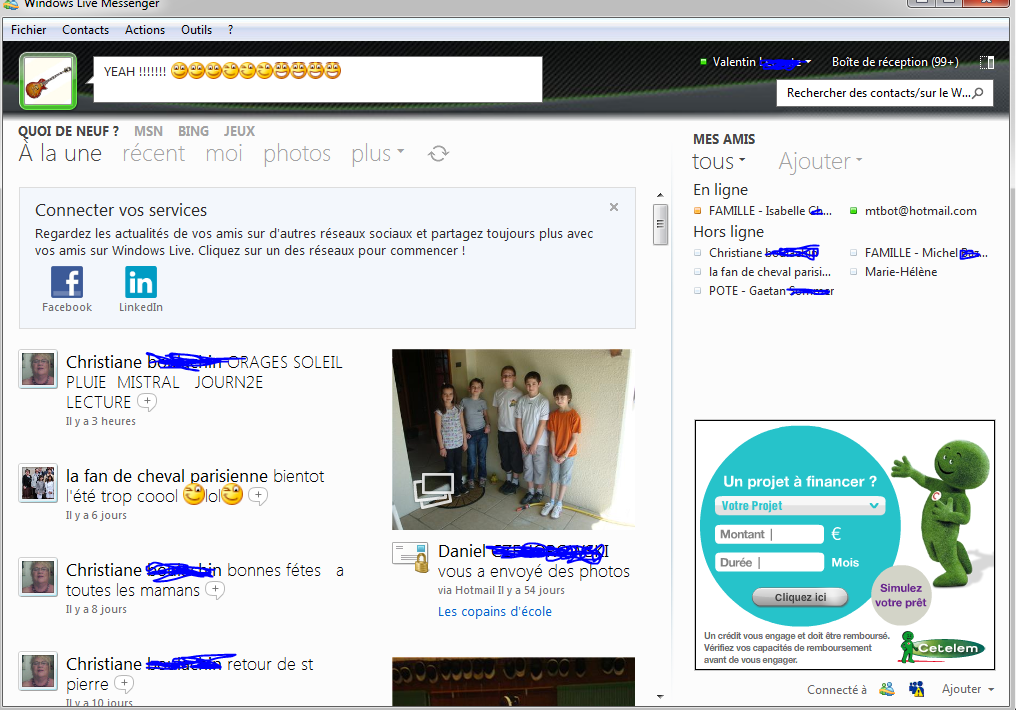Open LinkedIn service connection icon
This screenshot has width=1016, height=710.
point(141,282)
